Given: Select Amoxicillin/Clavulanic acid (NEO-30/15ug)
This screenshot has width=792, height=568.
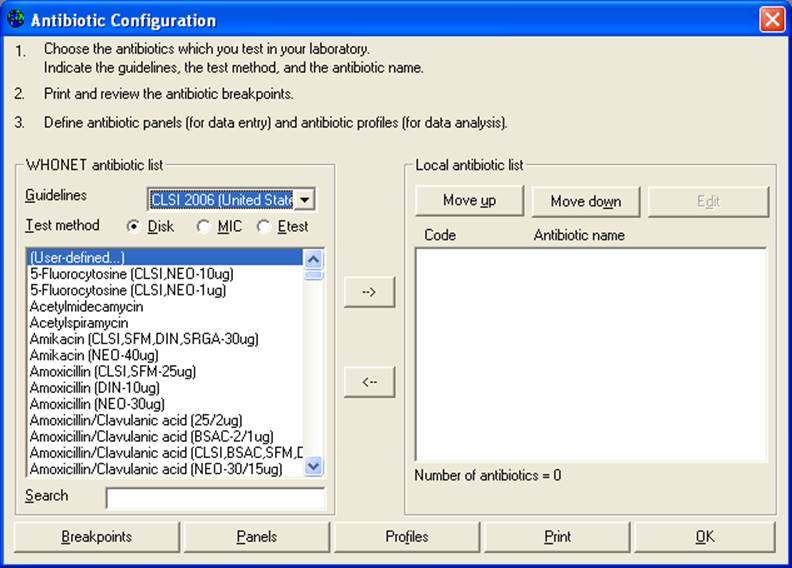Looking at the screenshot, I should 165,469.
